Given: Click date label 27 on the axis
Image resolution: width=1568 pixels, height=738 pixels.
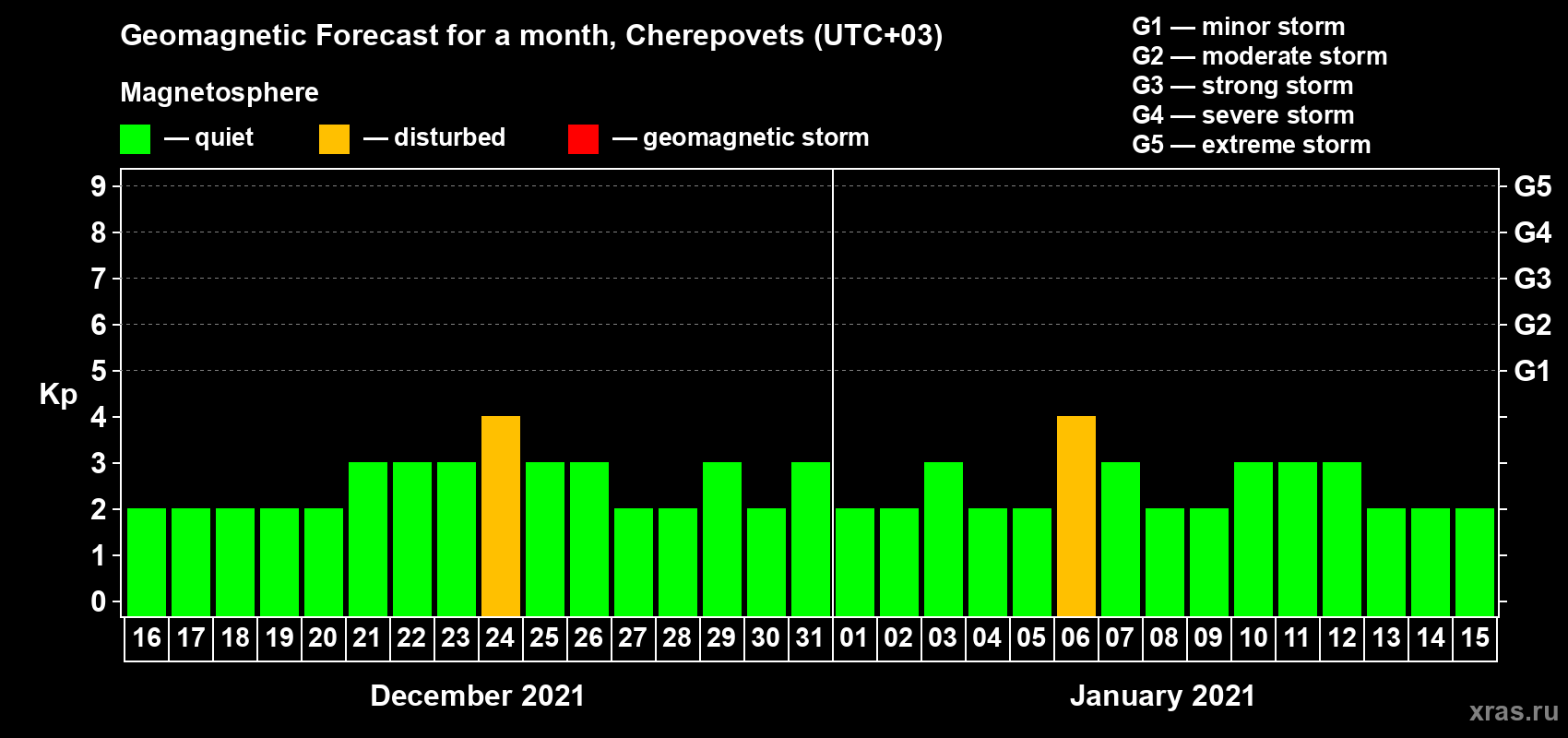Looking at the screenshot, I should [x=633, y=637].
